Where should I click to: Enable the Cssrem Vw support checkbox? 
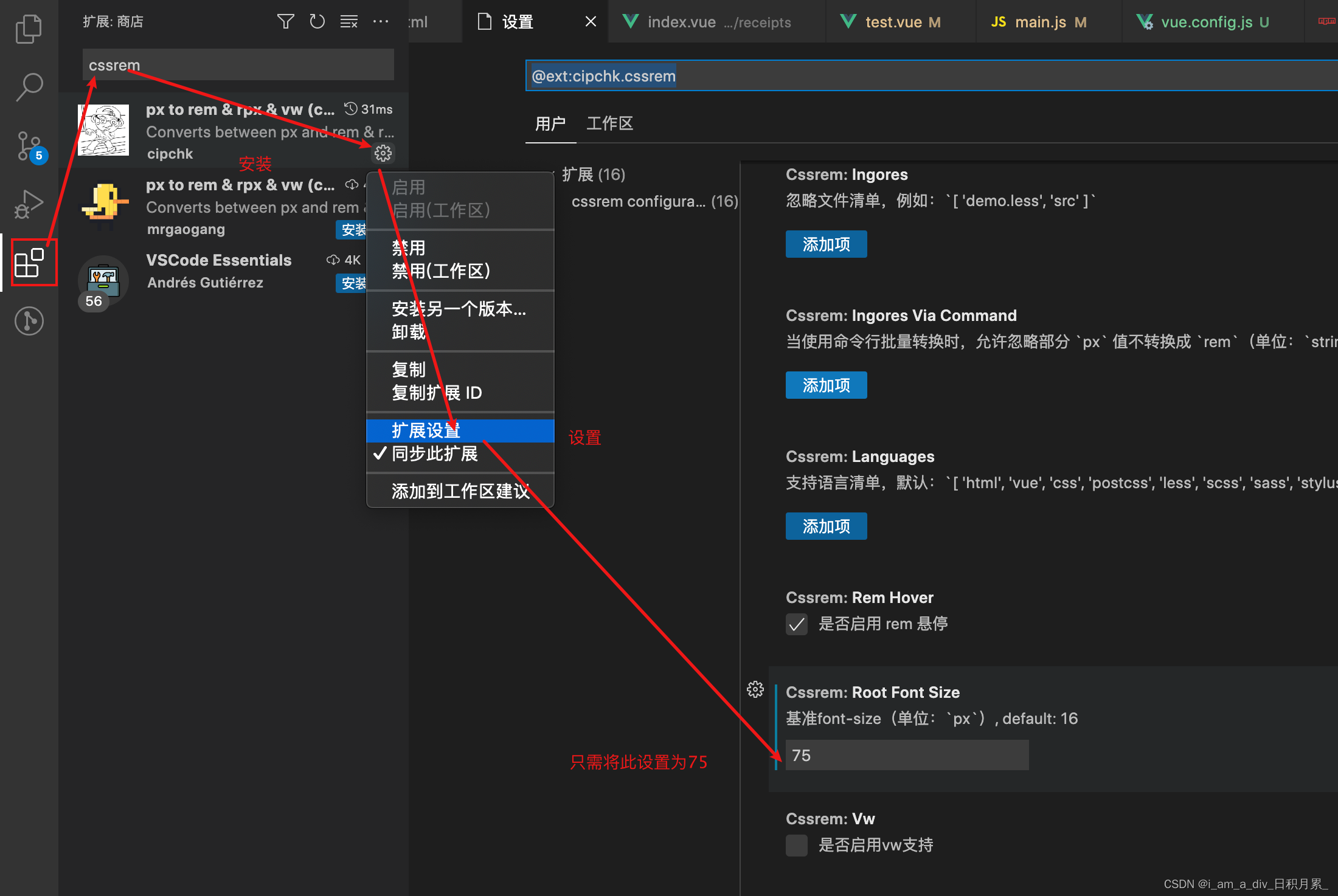pyautogui.click(x=797, y=846)
